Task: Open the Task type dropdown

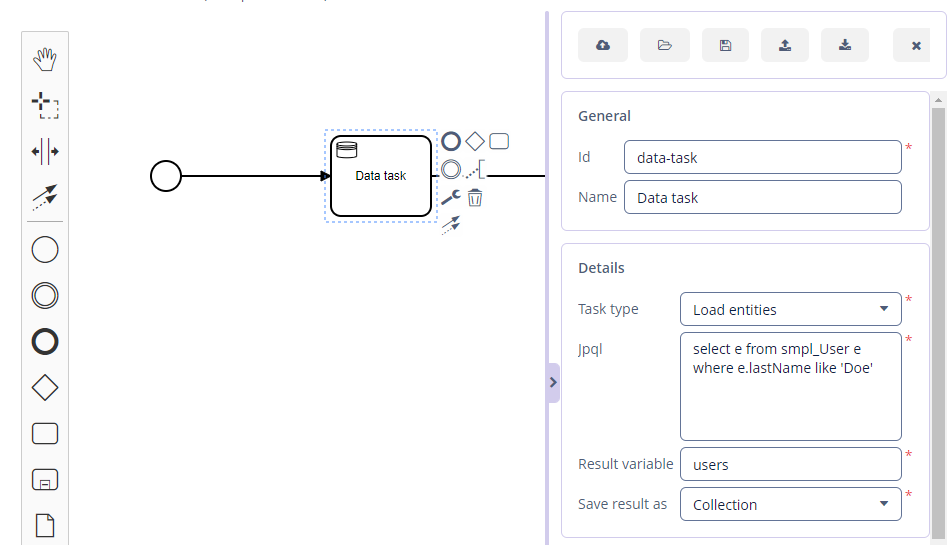Action: 790,309
